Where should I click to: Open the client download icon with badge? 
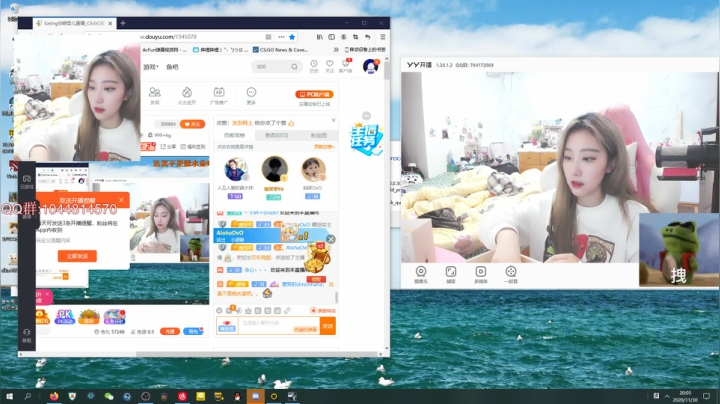346,66
